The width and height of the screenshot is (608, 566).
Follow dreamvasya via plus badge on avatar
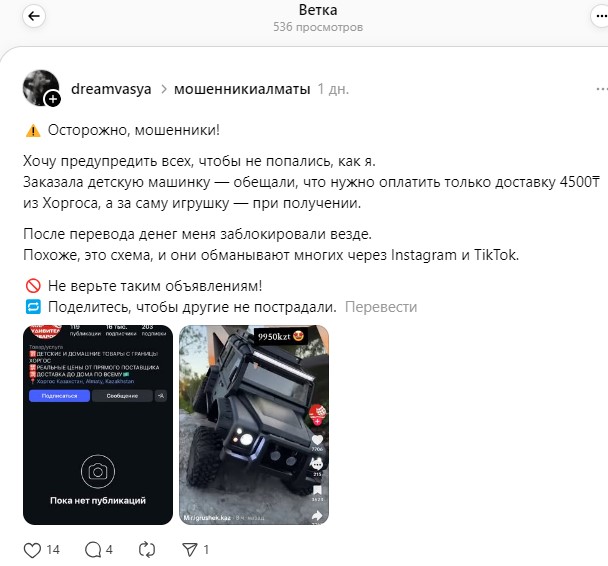point(53,99)
